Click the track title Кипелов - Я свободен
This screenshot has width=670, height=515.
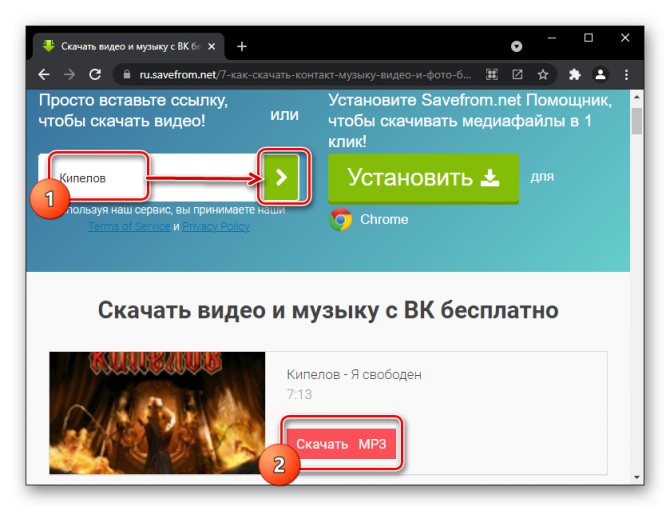coord(354,374)
